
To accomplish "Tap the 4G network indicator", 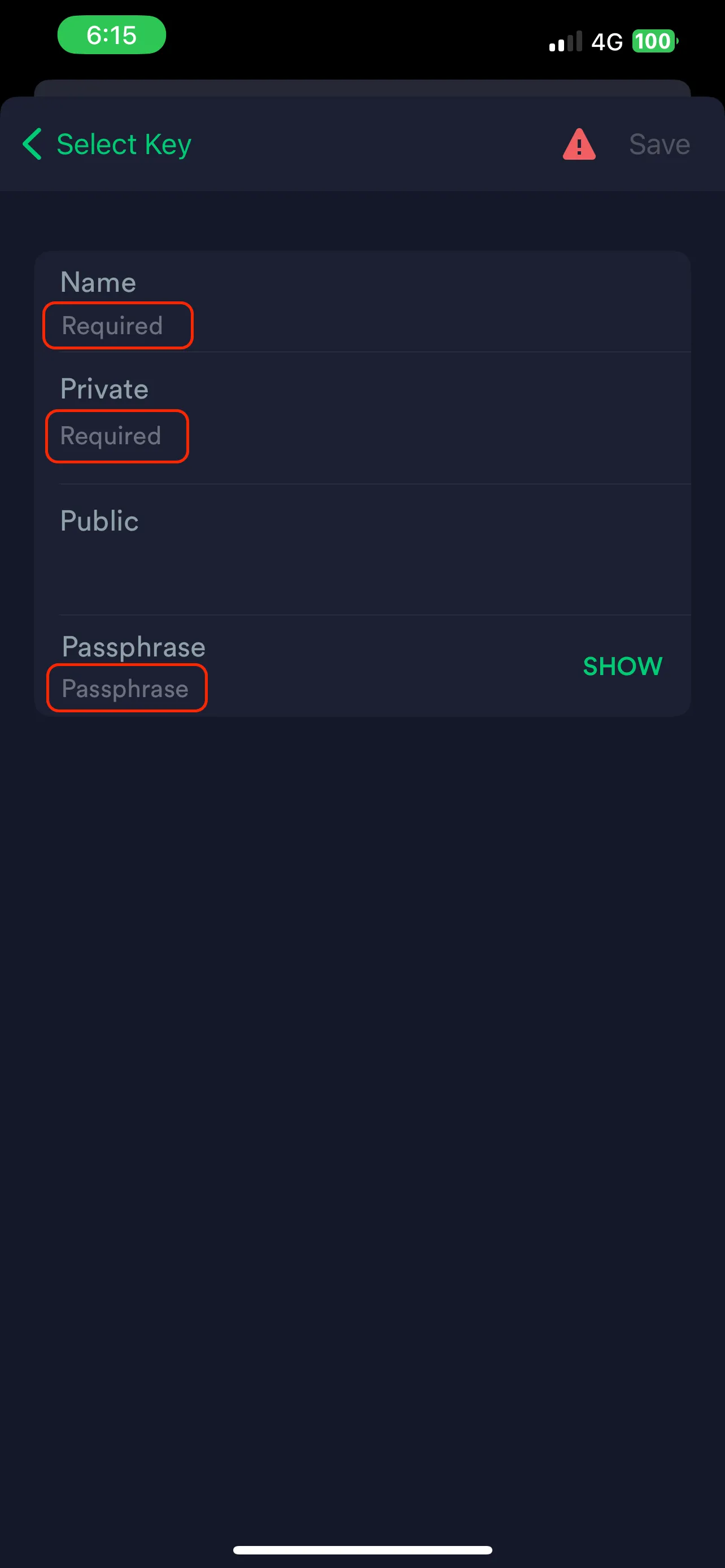I will coord(607,41).
